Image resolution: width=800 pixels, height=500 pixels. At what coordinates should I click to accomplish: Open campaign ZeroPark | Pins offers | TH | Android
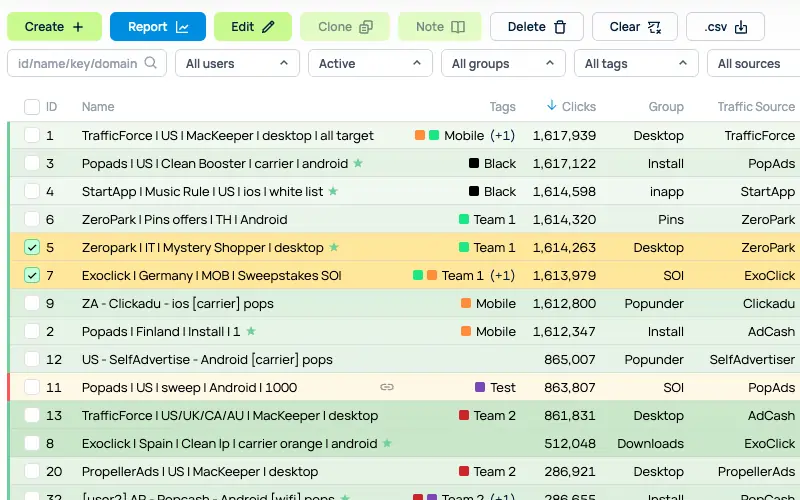click(x=184, y=219)
